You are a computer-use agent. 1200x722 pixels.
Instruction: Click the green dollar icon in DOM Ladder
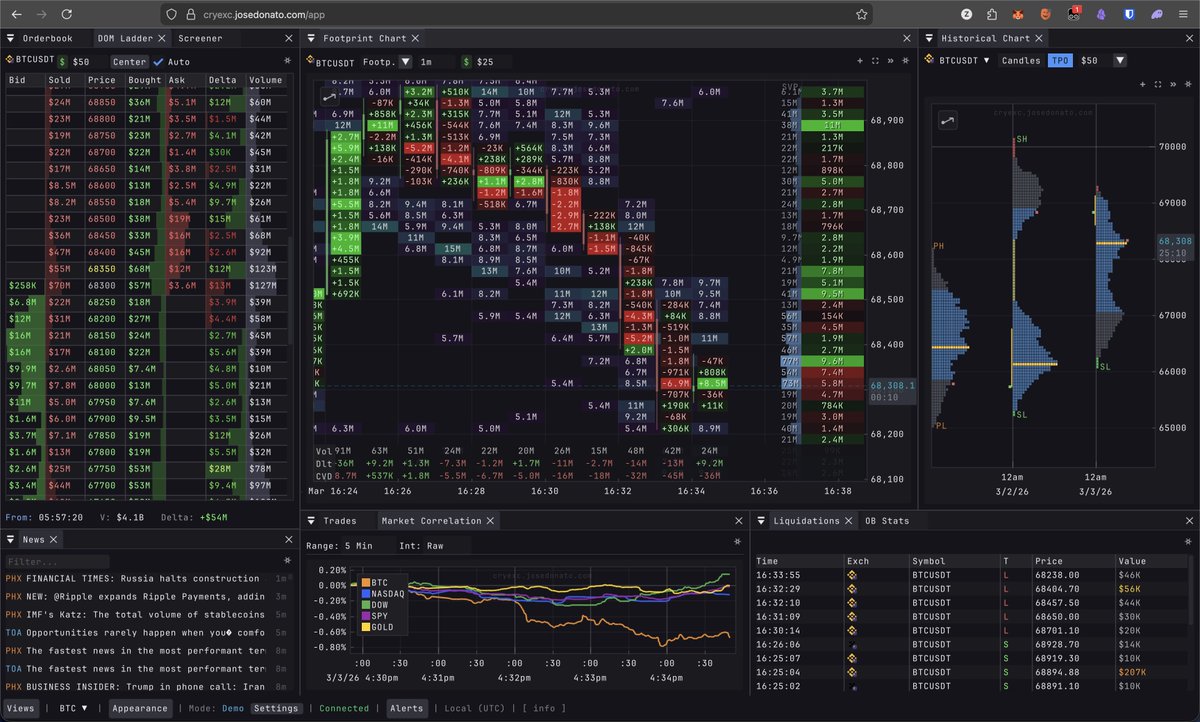pyautogui.click(x=62, y=61)
